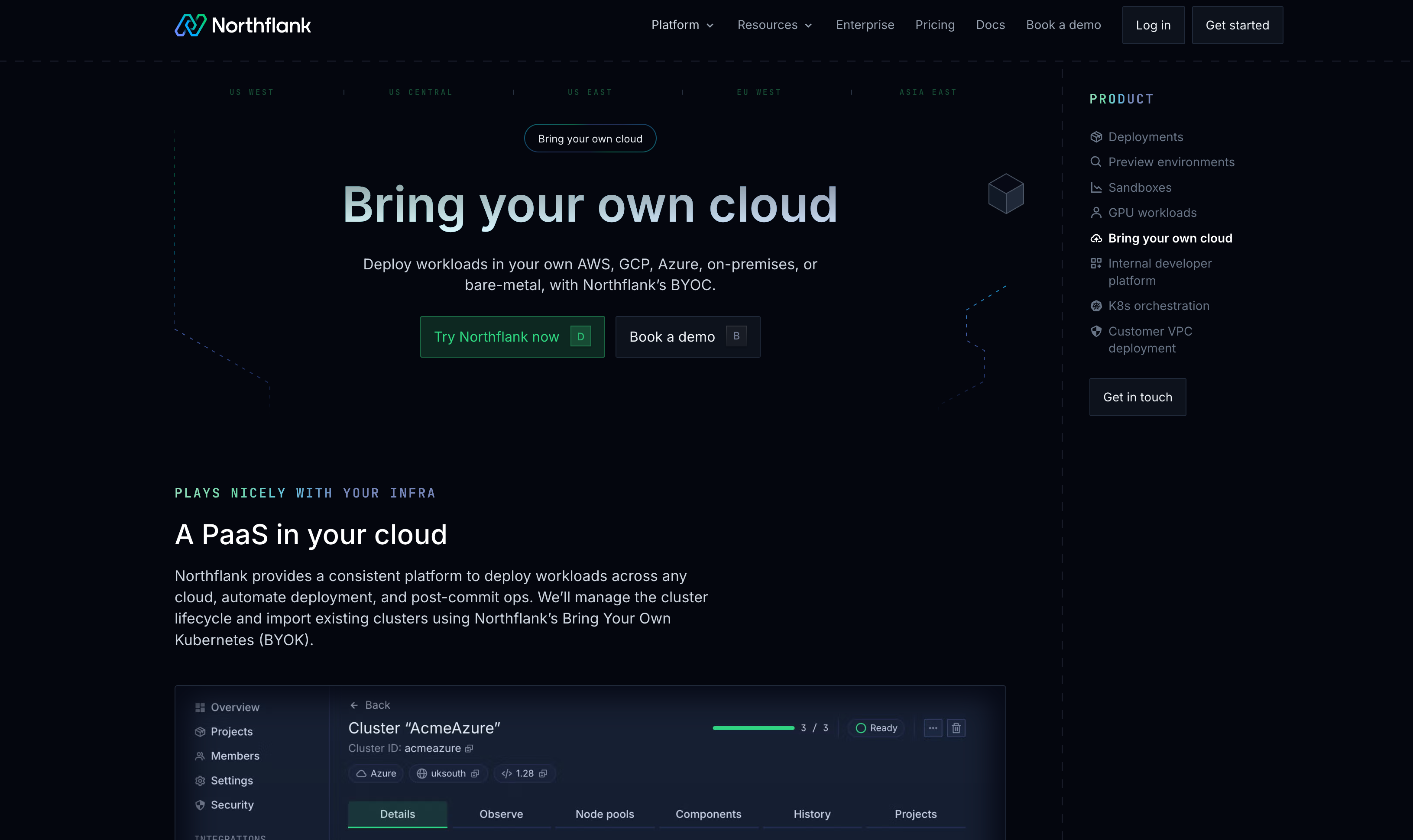Switch to the Details tab

(x=397, y=814)
